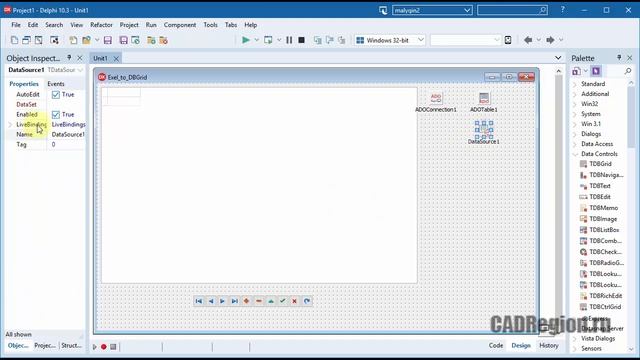Open the component selector dropdown for DataSource1

click(x=80, y=70)
